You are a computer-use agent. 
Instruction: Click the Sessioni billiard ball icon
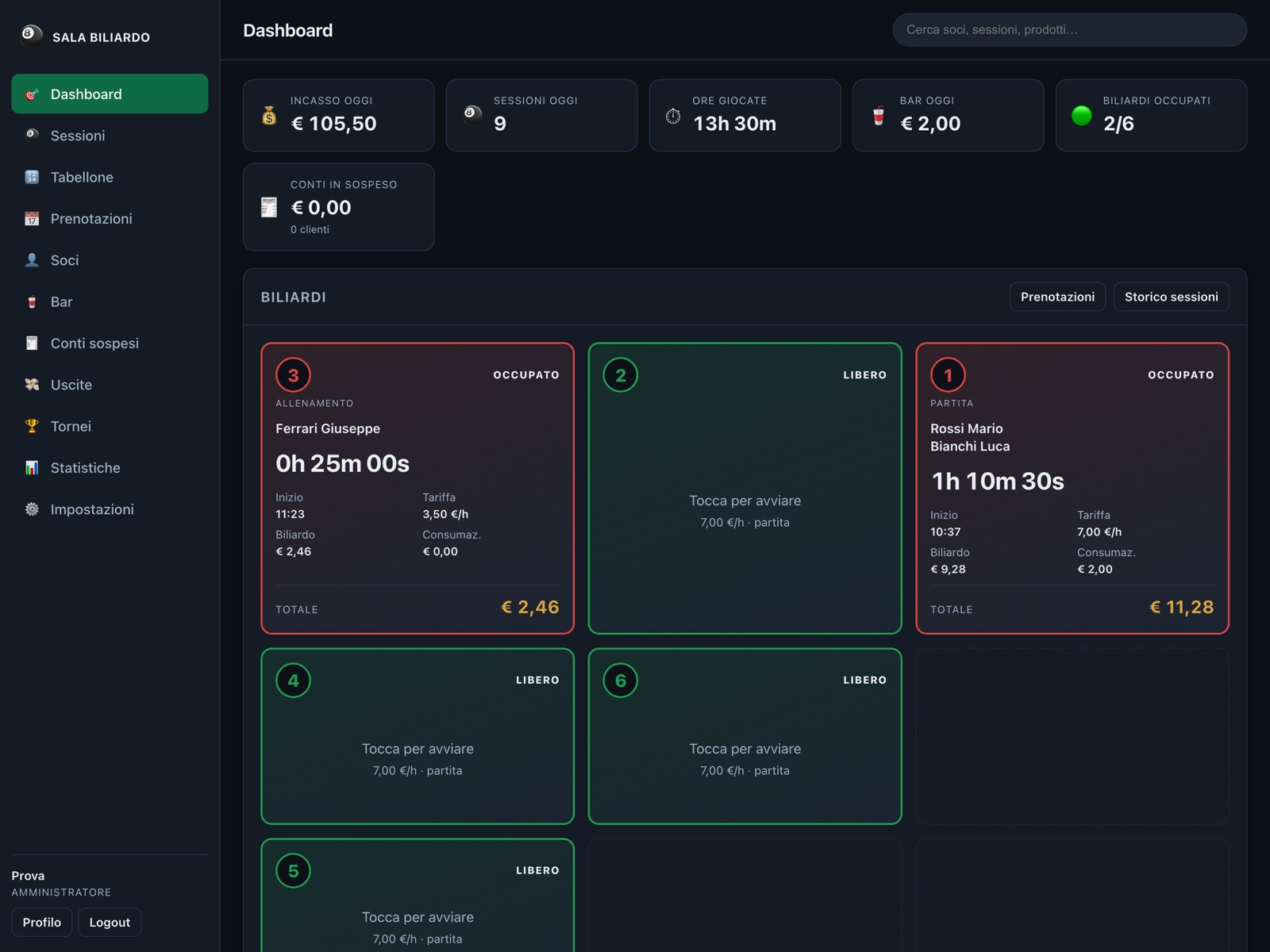coord(32,135)
